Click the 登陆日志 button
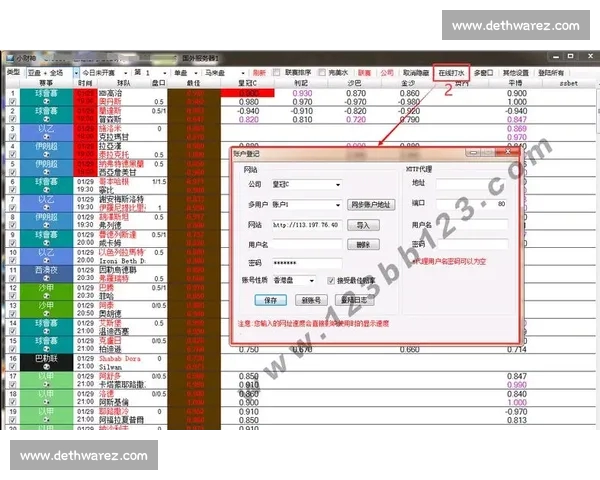600x480 pixels. 354,300
